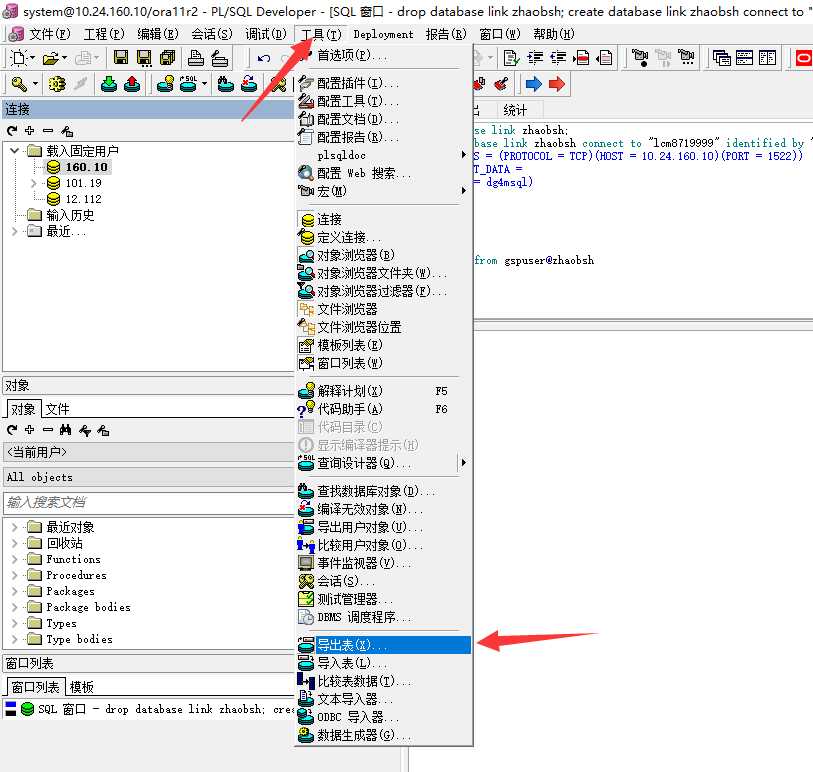Open the 工具(T) menu

coord(321,34)
